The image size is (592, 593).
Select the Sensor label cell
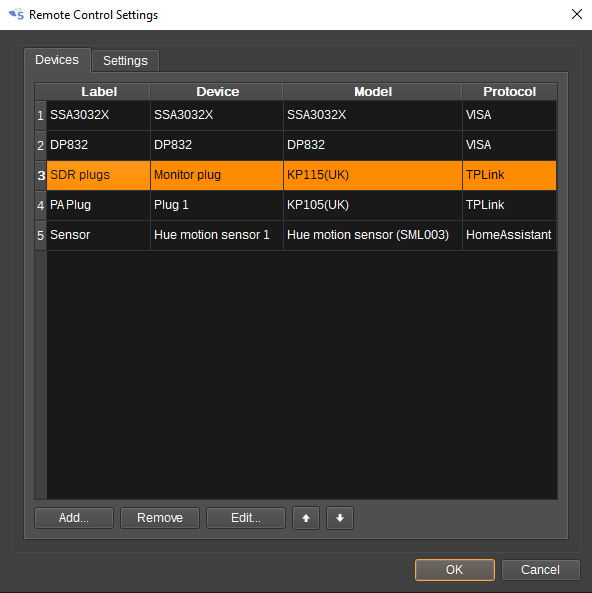(x=98, y=235)
